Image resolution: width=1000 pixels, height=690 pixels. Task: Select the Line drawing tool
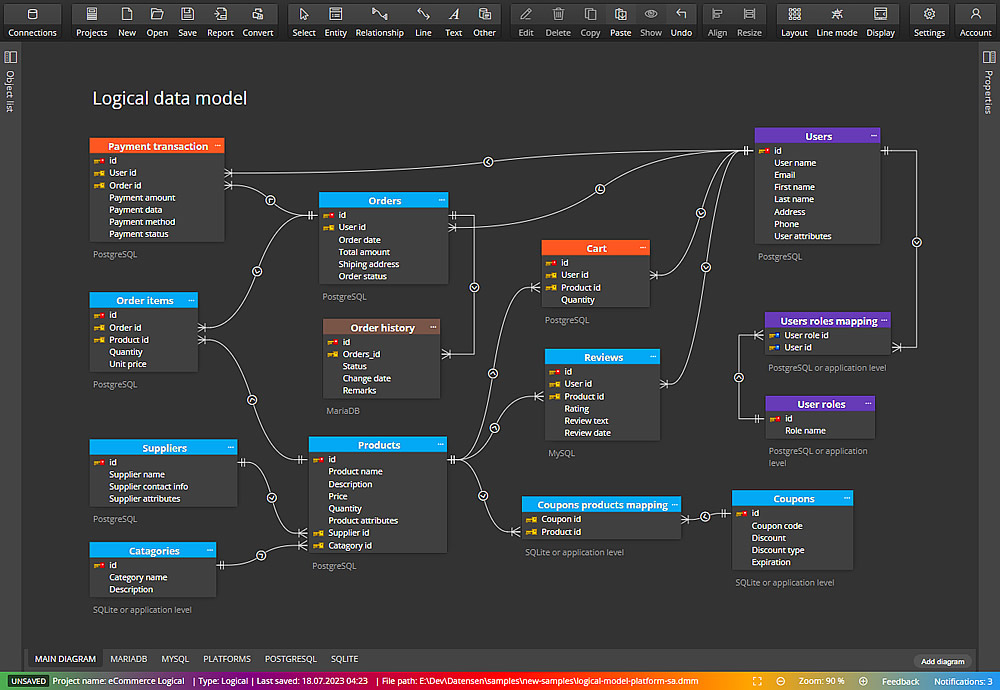tap(424, 20)
